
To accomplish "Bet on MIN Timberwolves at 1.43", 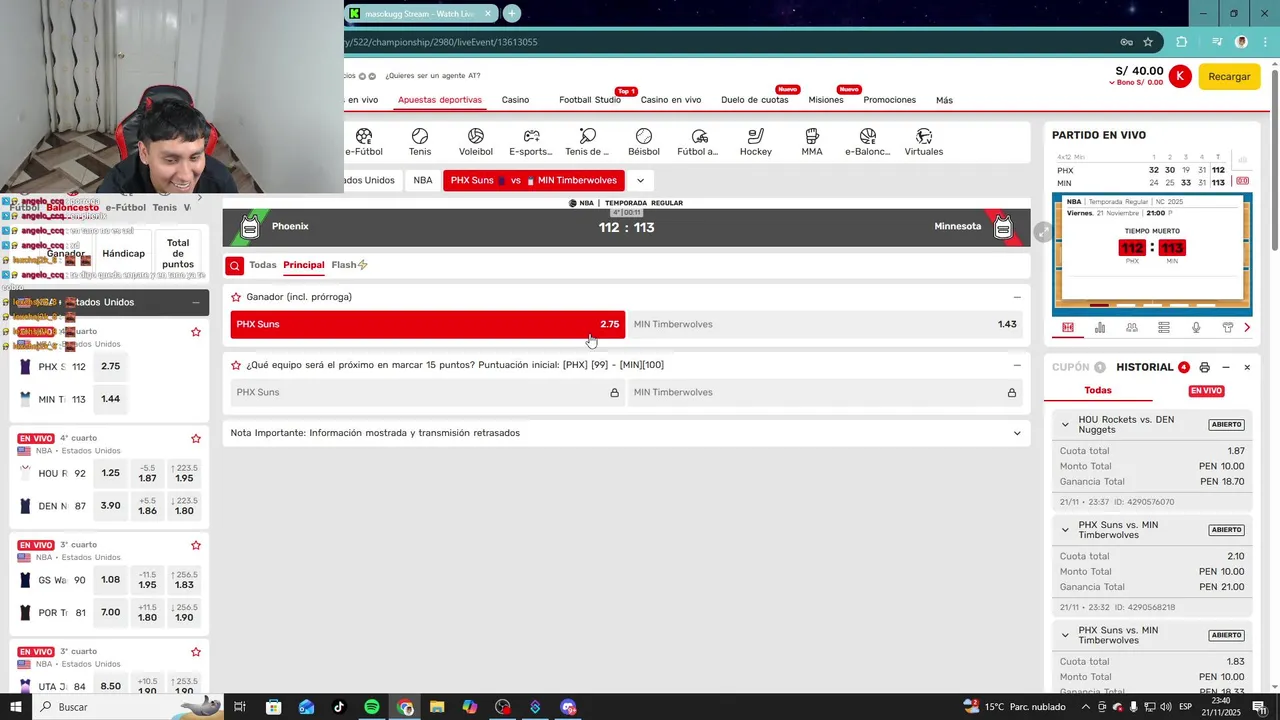I will (x=825, y=324).
